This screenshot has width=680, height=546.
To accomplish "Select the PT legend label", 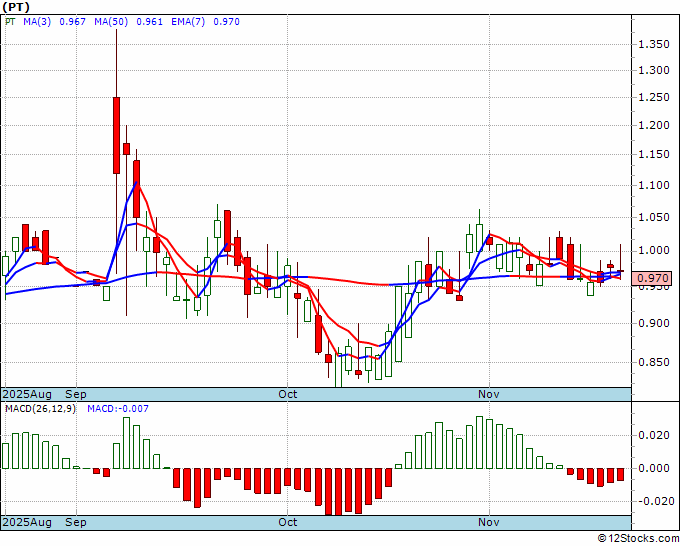I will tap(10, 22).
